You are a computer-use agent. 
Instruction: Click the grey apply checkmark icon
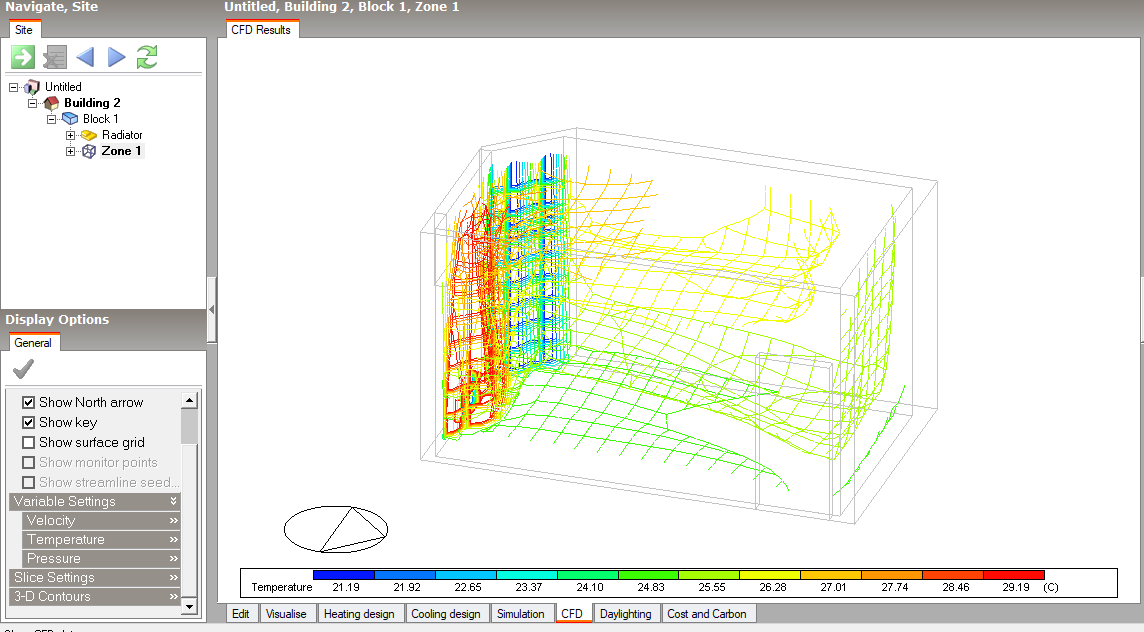23,369
